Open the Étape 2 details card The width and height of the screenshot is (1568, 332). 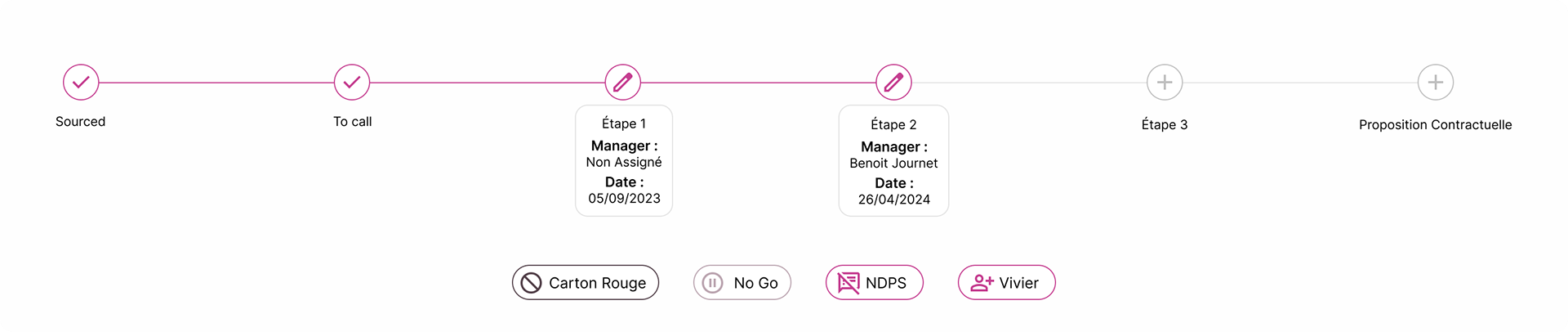(x=894, y=161)
